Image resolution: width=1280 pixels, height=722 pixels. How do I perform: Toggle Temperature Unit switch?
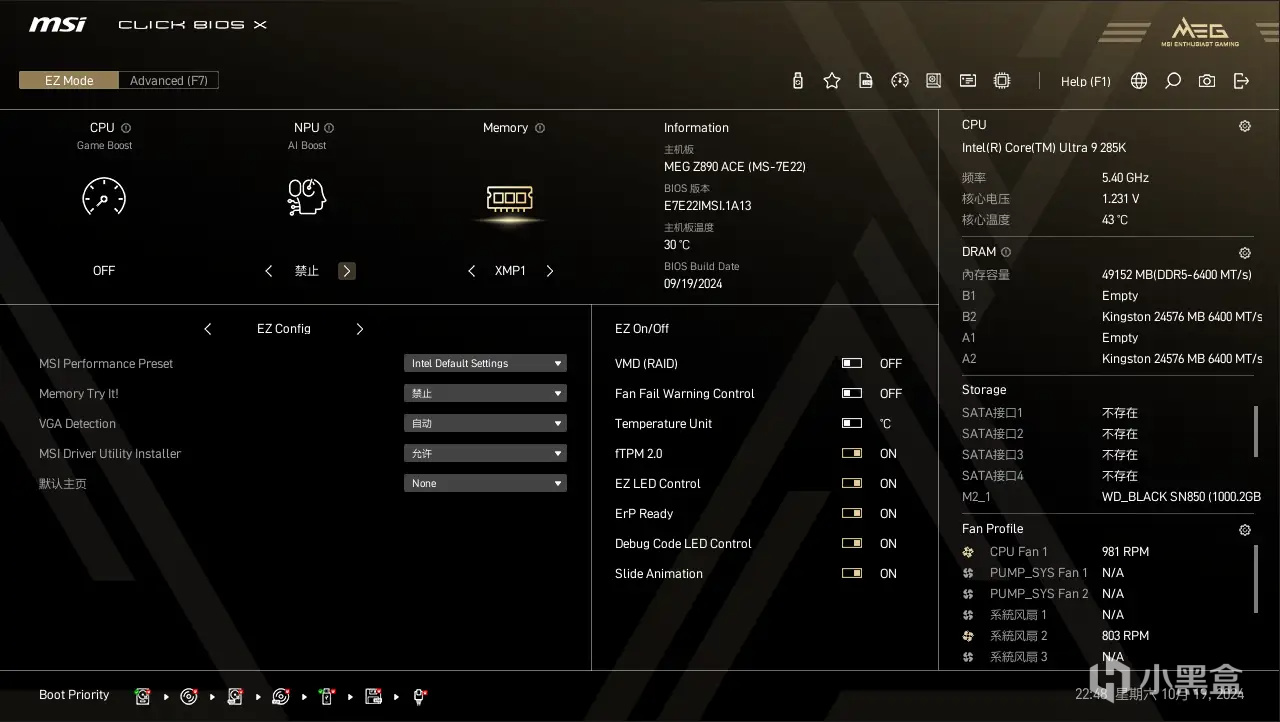pyautogui.click(x=852, y=424)
